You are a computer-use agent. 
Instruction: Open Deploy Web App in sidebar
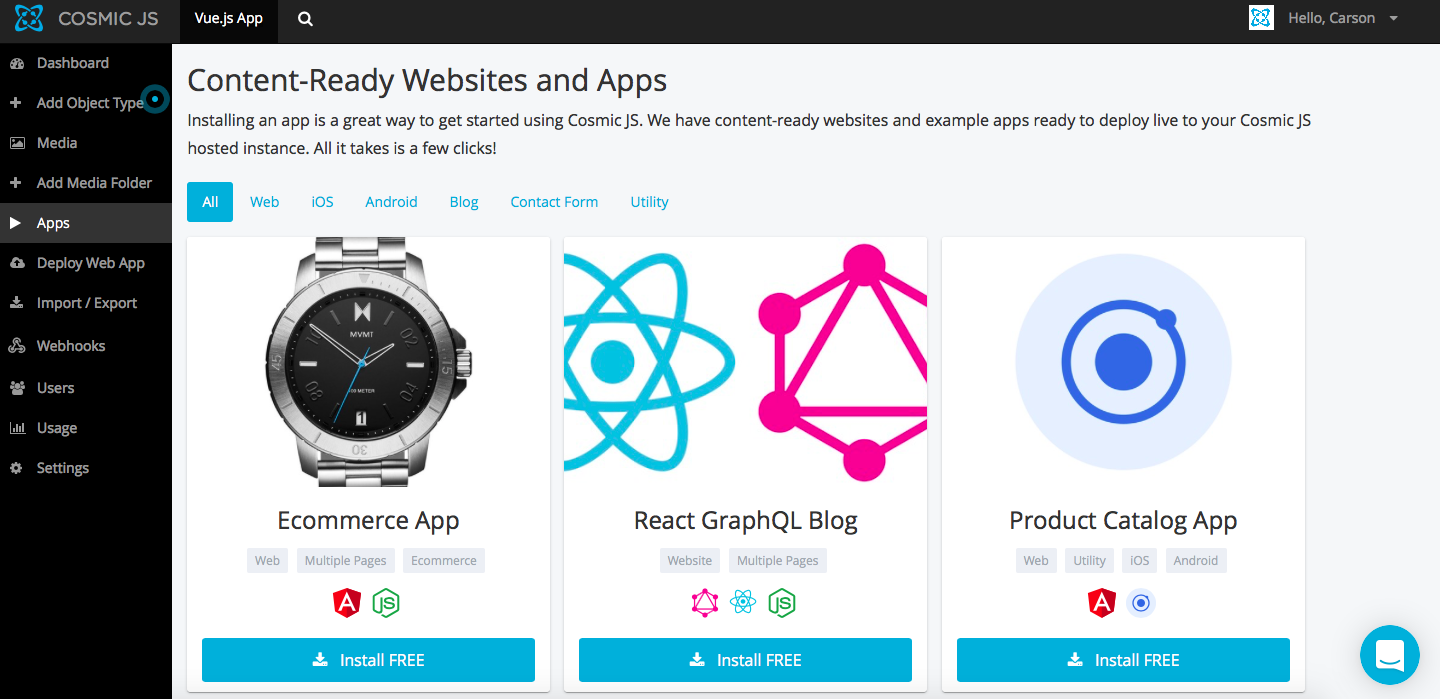click(90, 263)
